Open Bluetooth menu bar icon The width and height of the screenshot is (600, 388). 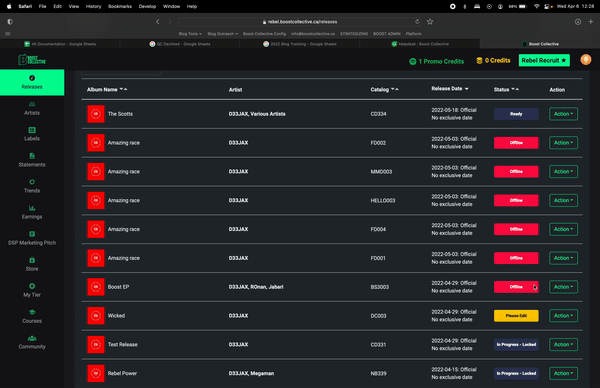(465, 6)
